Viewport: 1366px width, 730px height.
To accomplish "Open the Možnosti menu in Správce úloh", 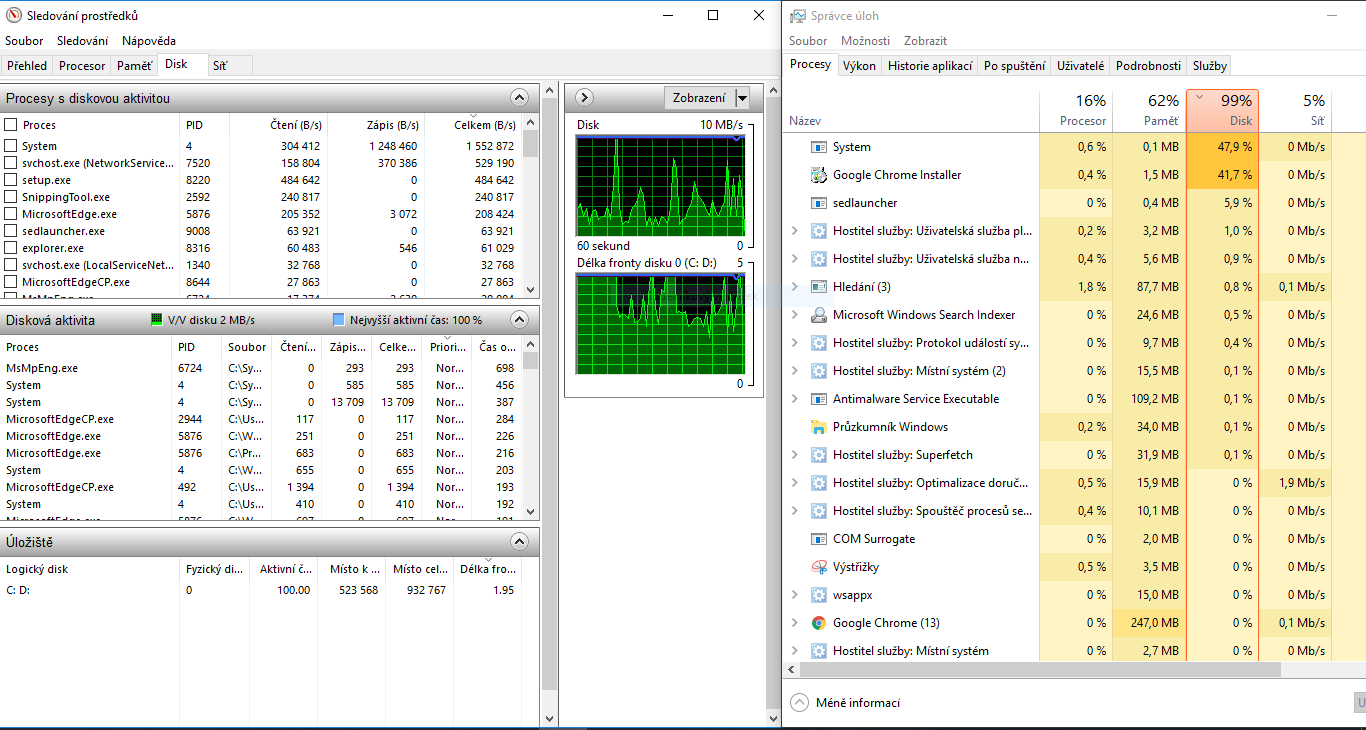I will [866, 41].
